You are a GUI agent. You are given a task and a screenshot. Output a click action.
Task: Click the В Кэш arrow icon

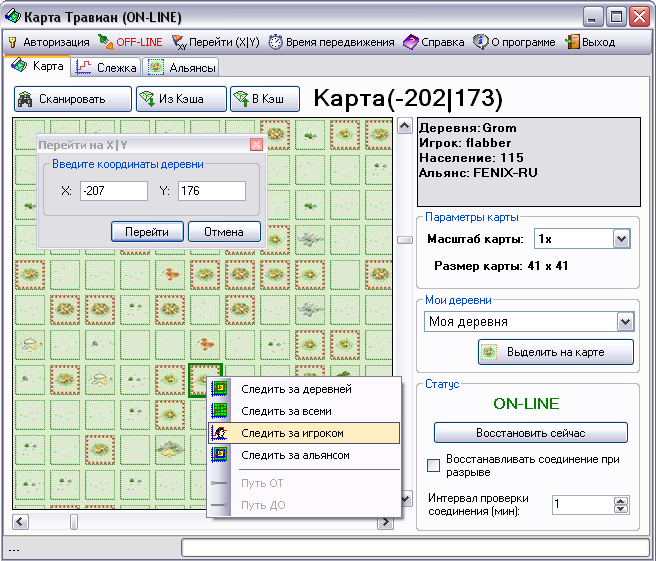[x=241, y=99]
